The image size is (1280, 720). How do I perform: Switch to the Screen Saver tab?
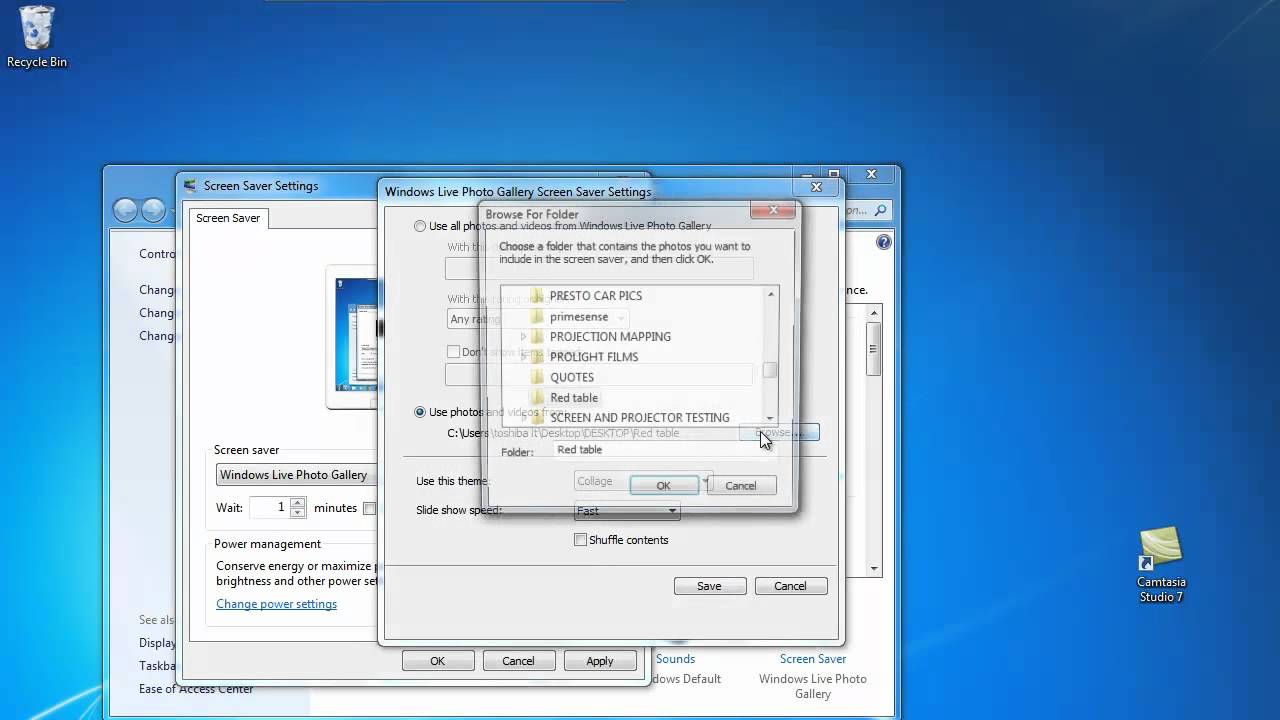pos(228,218)
